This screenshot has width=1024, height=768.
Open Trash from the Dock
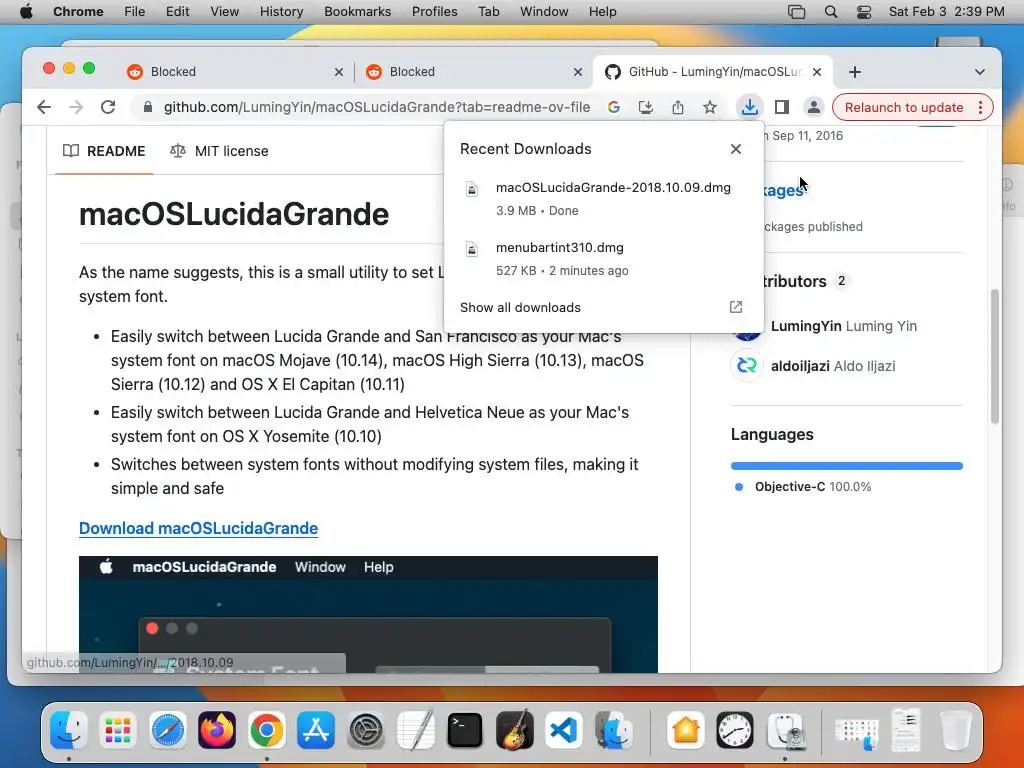pos(956,730)
